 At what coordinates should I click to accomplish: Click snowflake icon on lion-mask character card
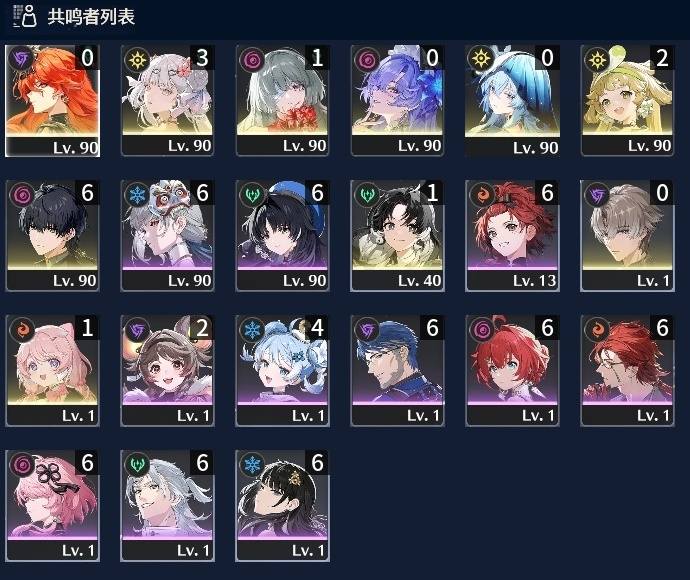tap(137, 194)
